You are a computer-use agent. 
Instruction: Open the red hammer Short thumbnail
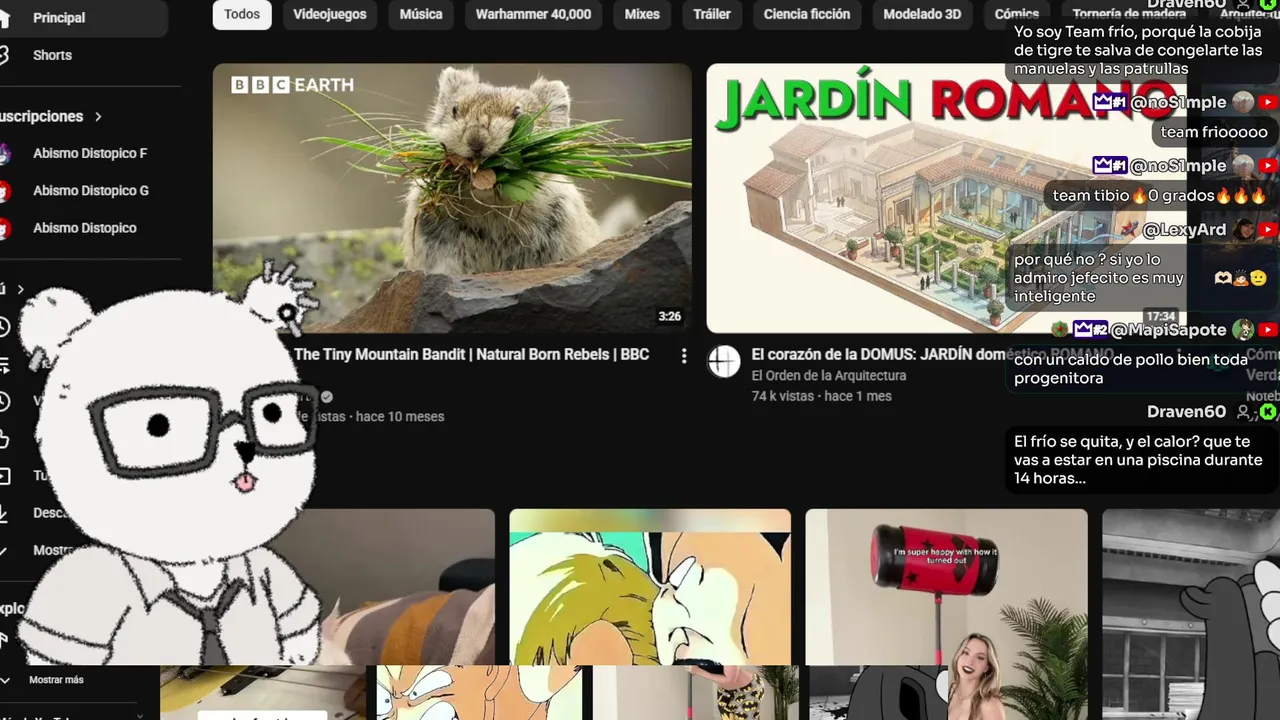pyautogui.click(x=946, y=587)
